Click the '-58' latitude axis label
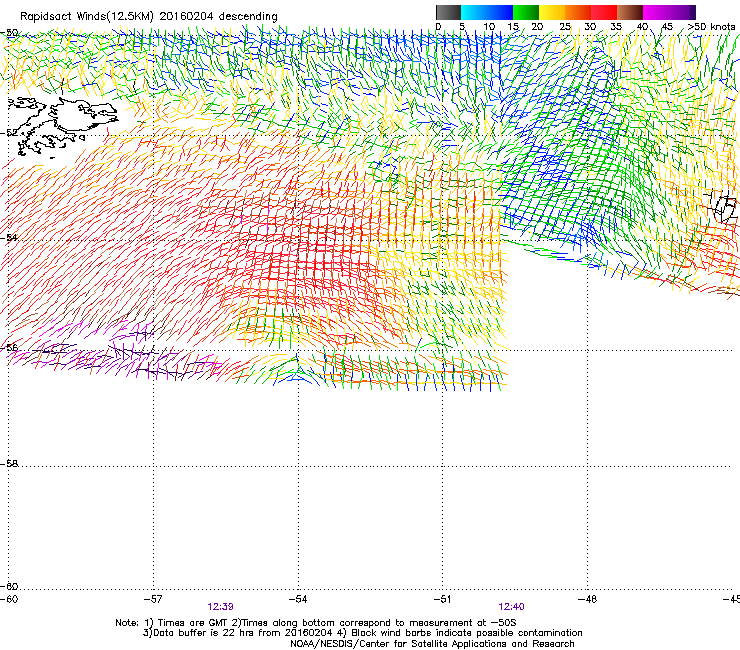740x650 pixels. pos(9,464)
